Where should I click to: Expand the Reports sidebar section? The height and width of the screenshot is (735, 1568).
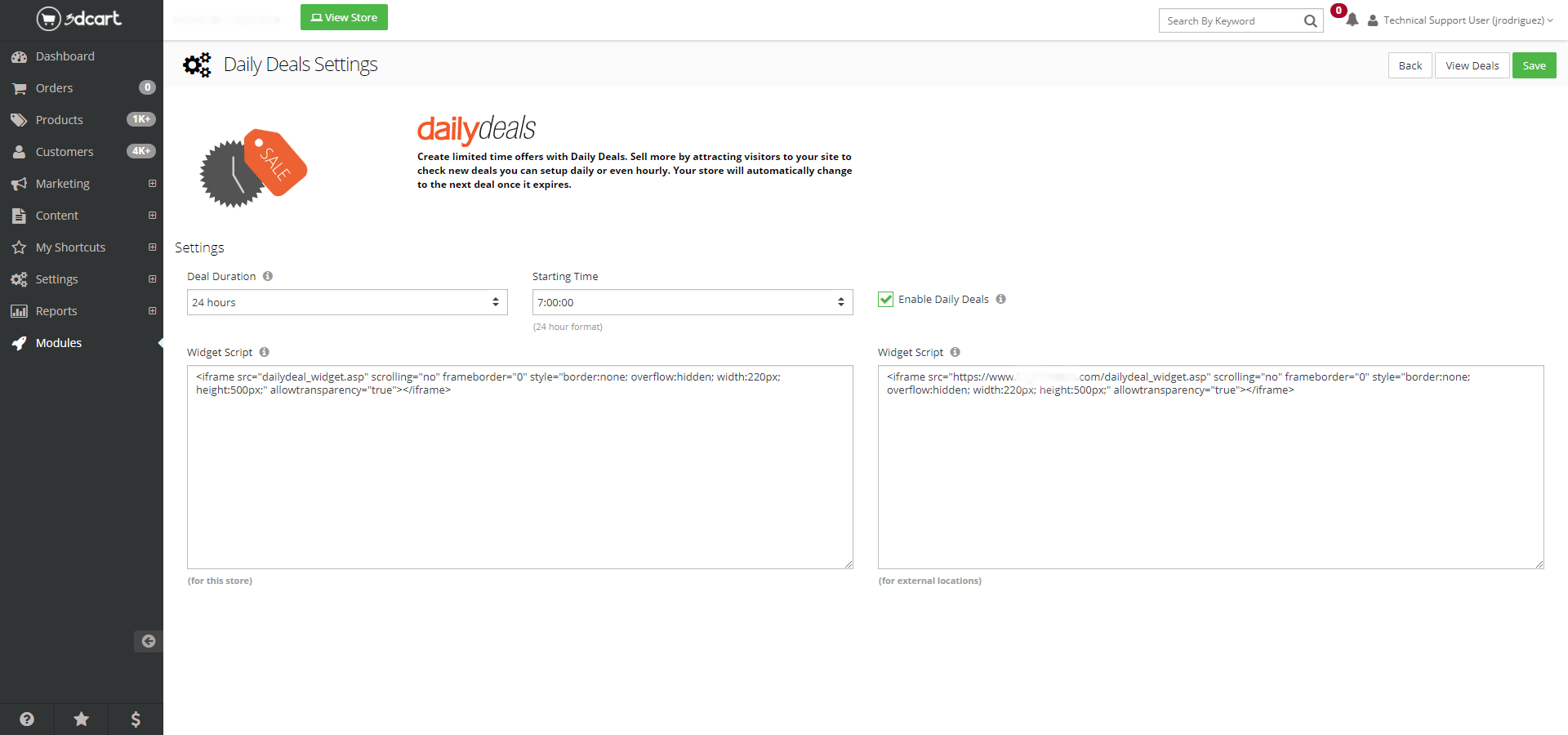pos(152,311)
